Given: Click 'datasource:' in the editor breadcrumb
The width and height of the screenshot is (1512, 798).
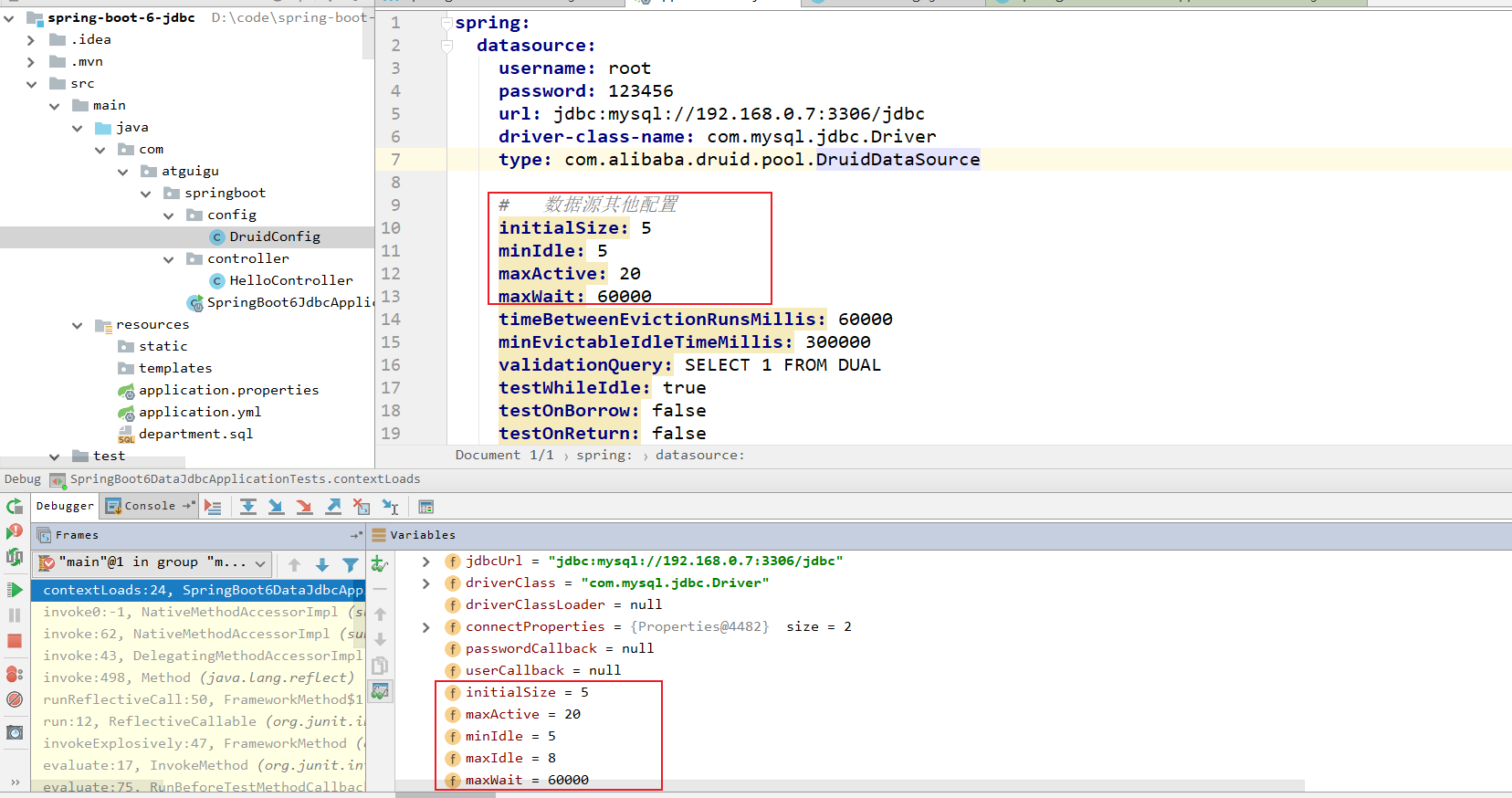Looking at the screenshot, I should tap(699, 456).
